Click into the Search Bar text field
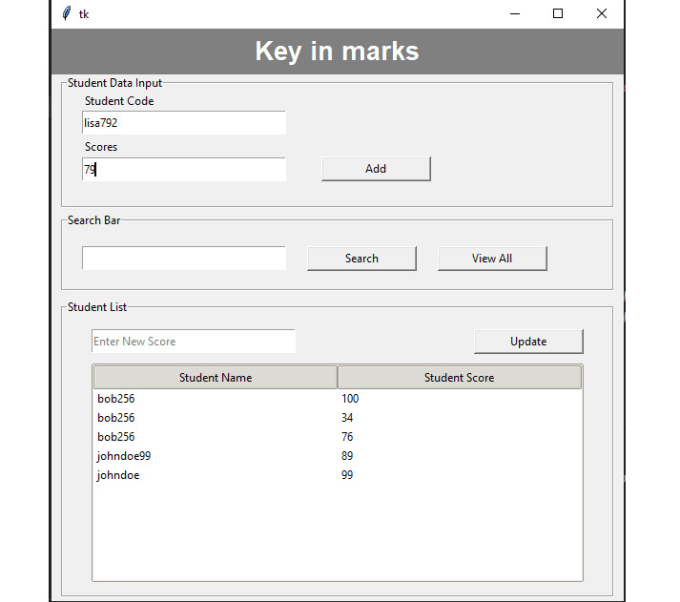The width and height of the screenshot is (680, 602). point(184,258)
